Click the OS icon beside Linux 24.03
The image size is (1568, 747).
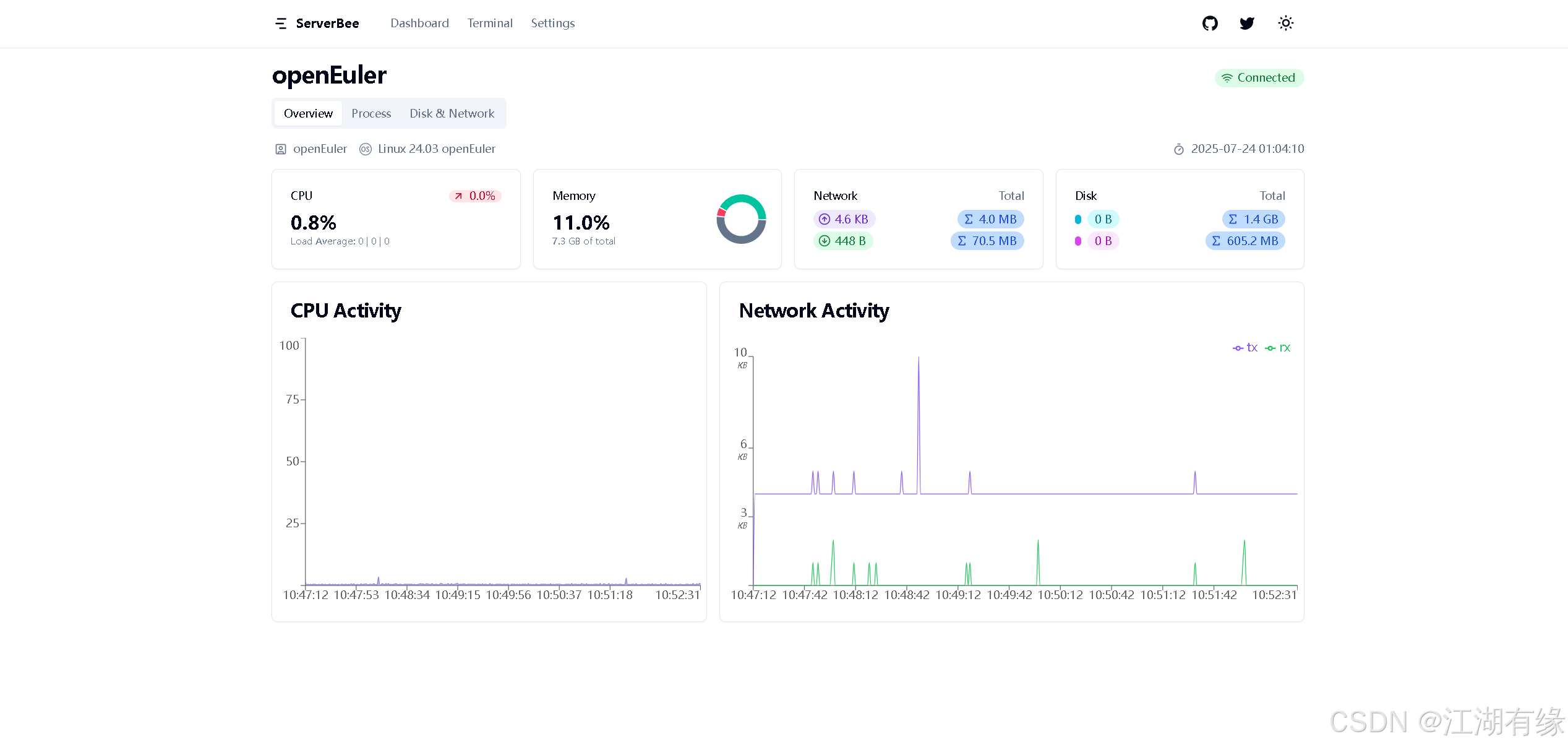pos(366,149)
